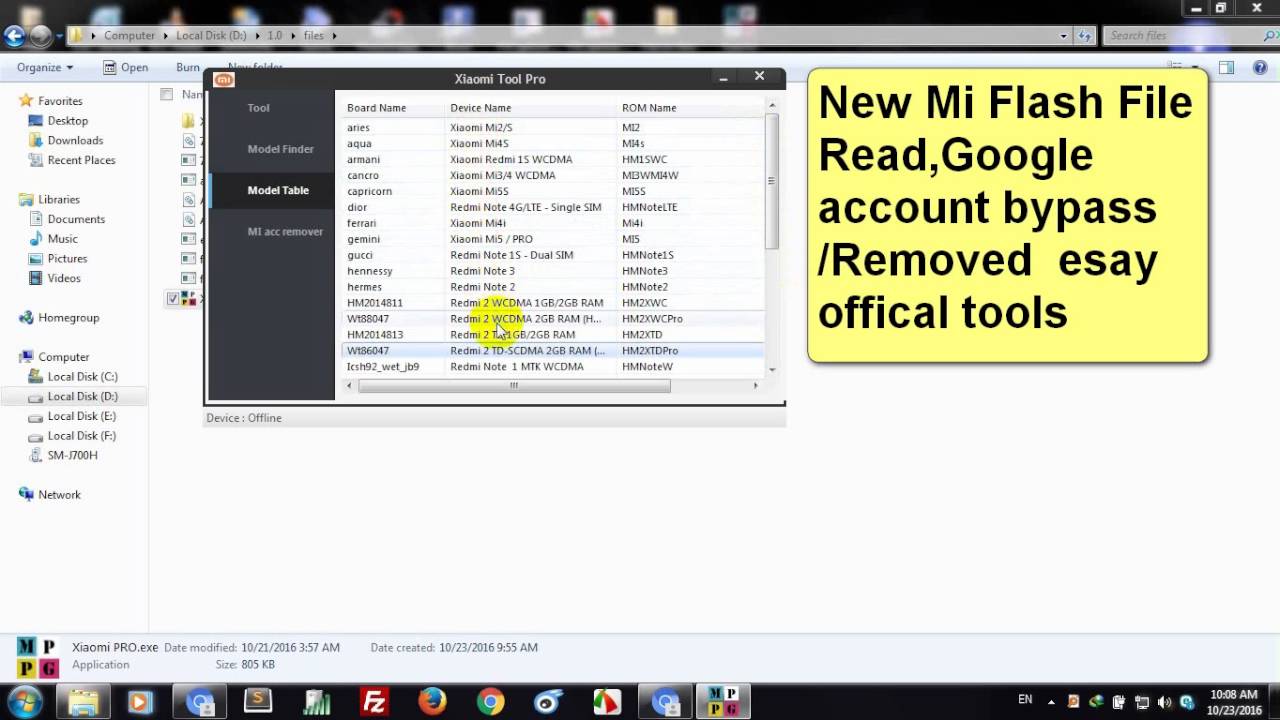Open the Organize dropdown menu
This screenshot has width=1280, height=720.
tap(45, 67)
